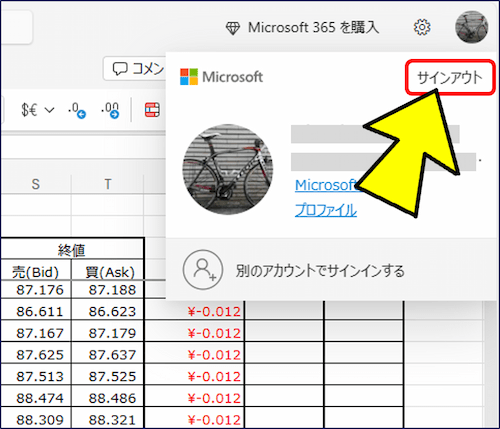Select cell with value 87.513

[x=36, y=375]
